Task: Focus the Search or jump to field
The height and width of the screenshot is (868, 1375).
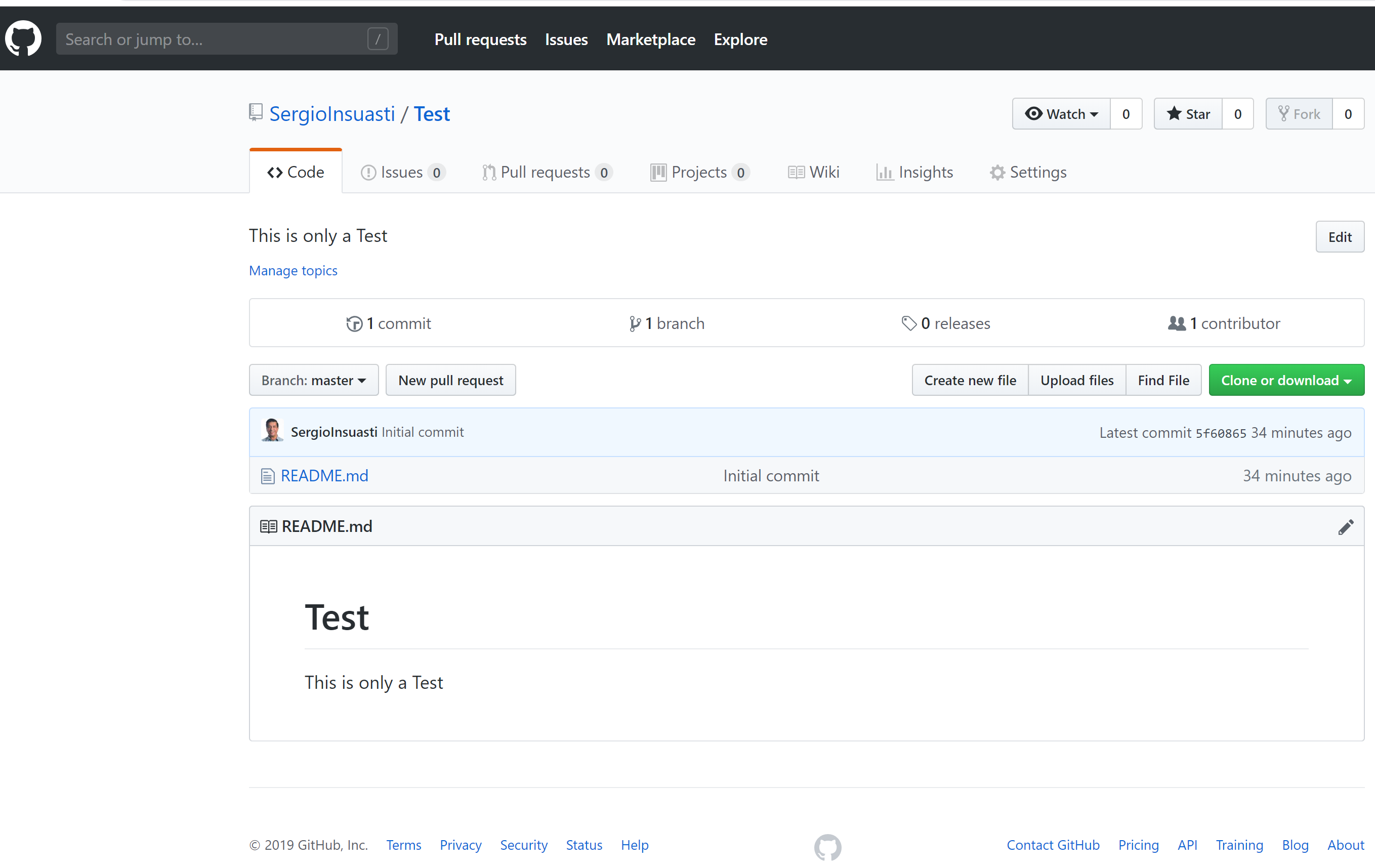Action: (216, 39)
